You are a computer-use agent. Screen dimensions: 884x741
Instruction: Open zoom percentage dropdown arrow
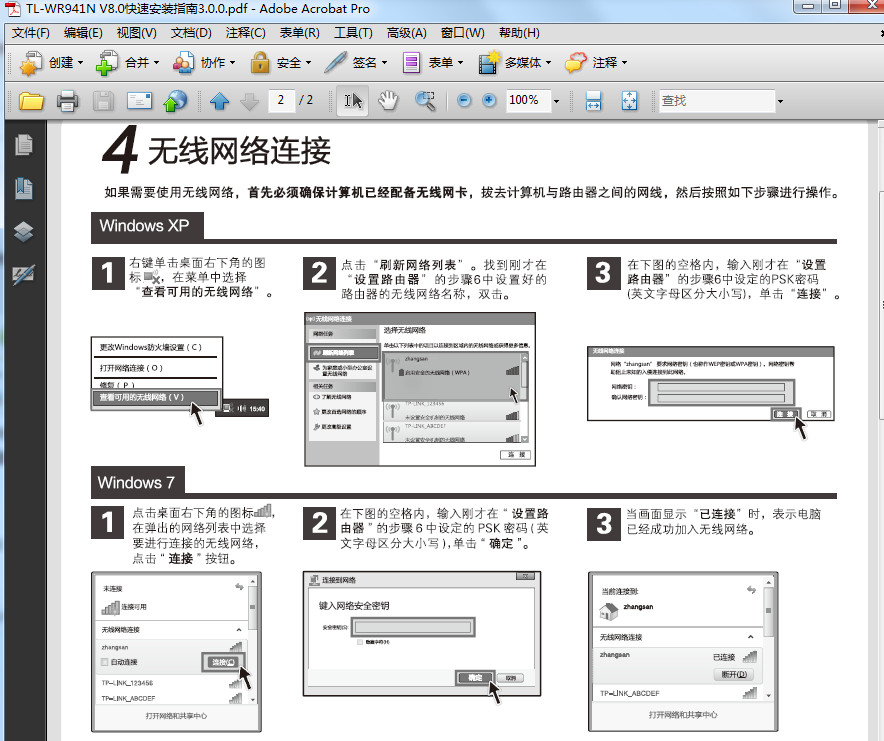coord(556,102)
